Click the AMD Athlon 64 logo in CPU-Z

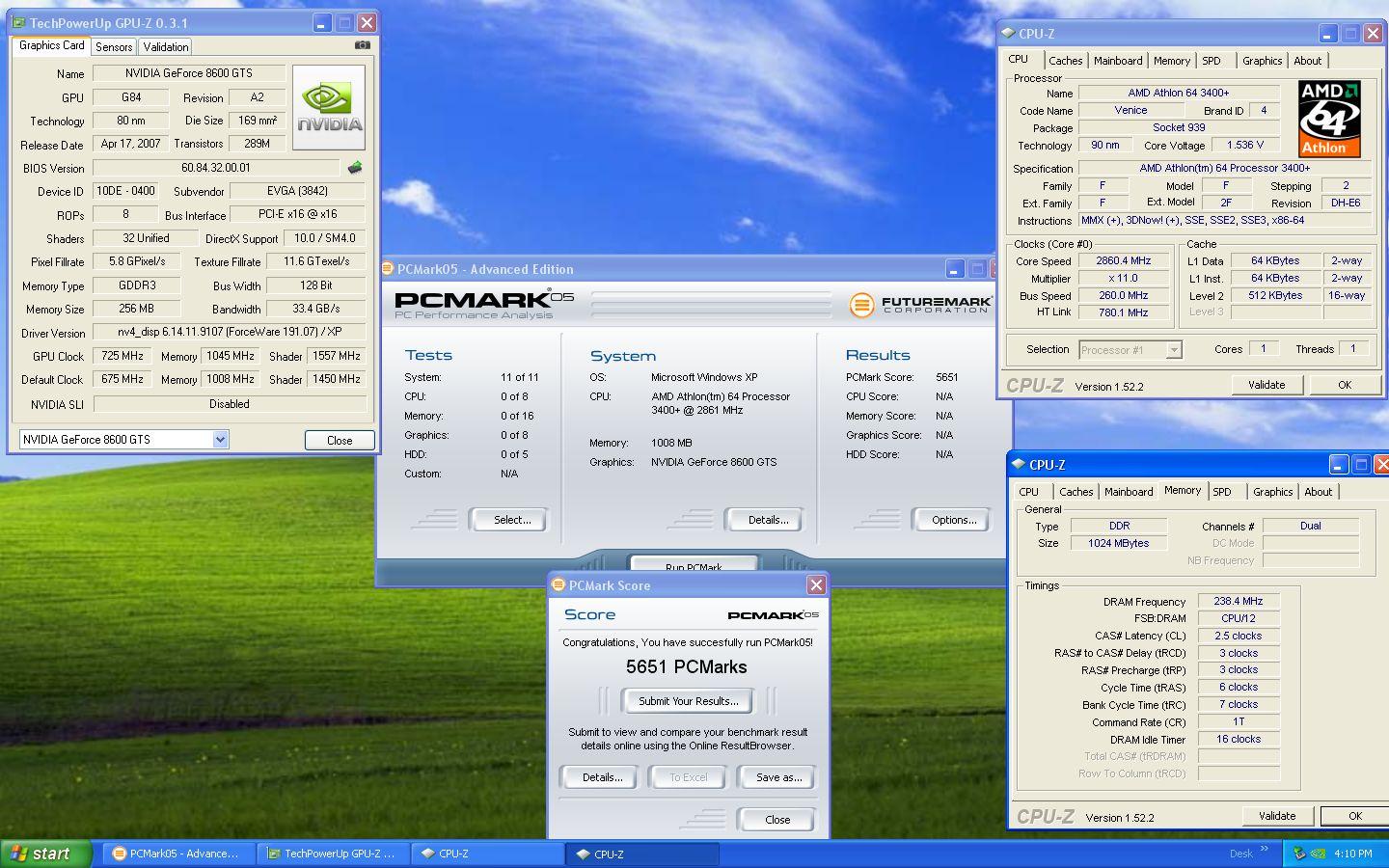[1329, 119]
